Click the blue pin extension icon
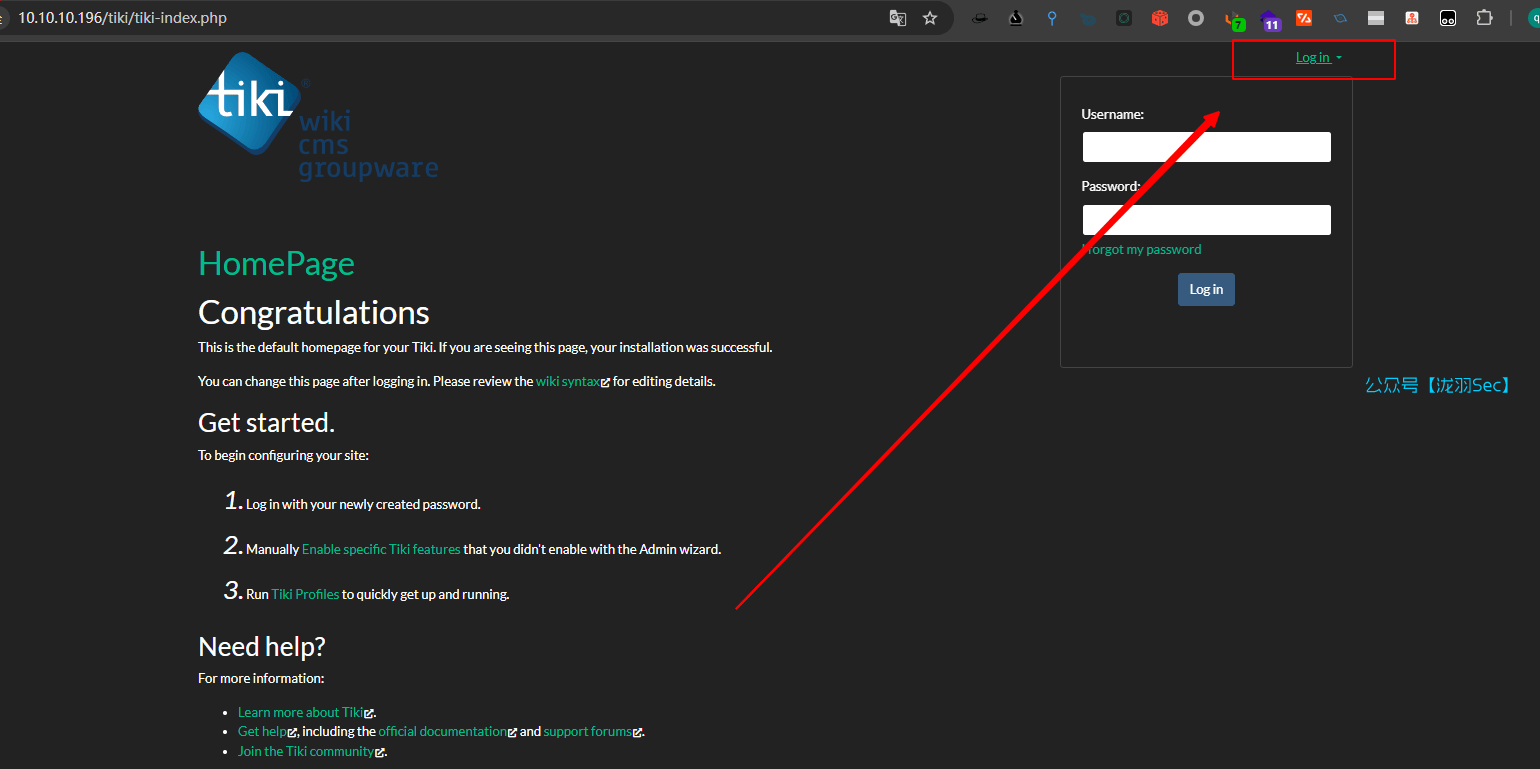This screenshot has width=1540, height=769. pos(1052,18)
